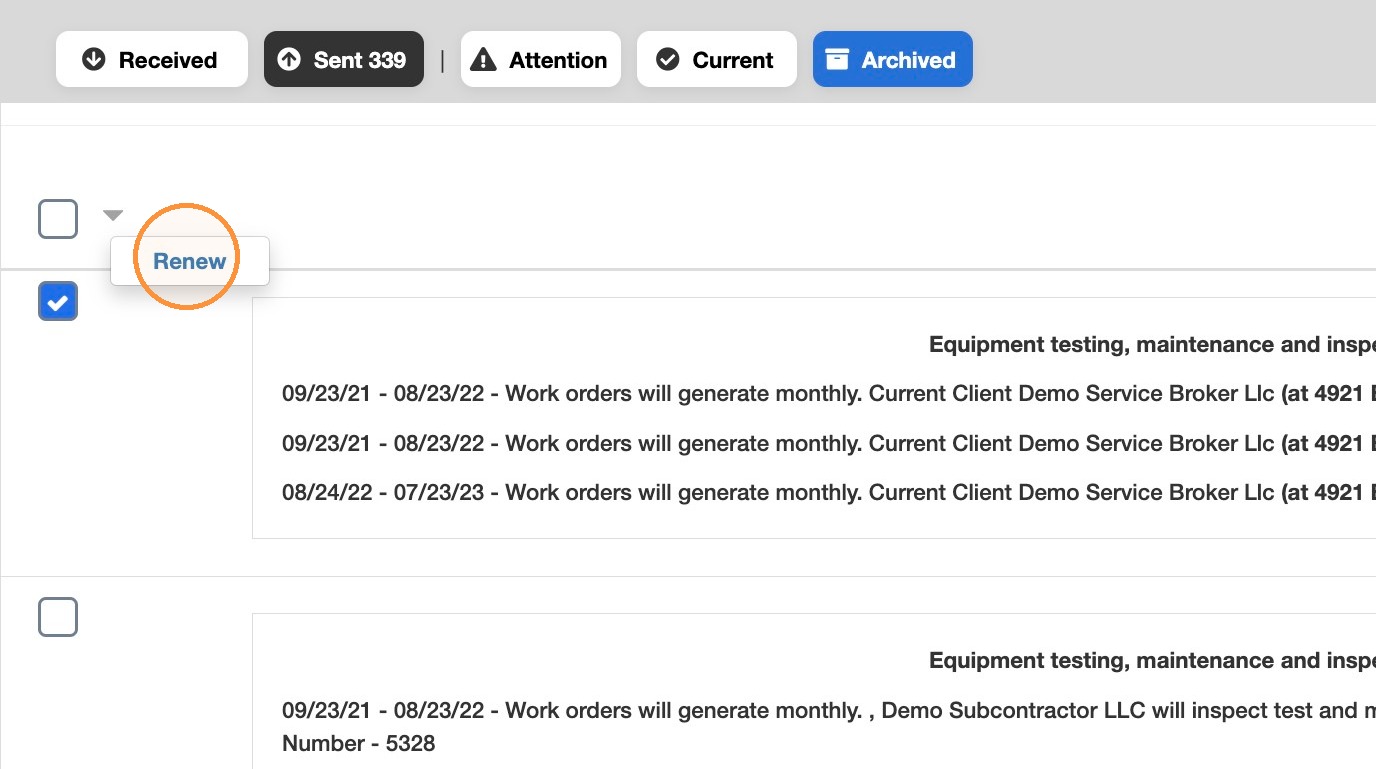Check the box for the Demo Subcontractor LLC contract
The height and width of the screenshot is (769, 1376).
pyautogui.click(x=58, y=617)
